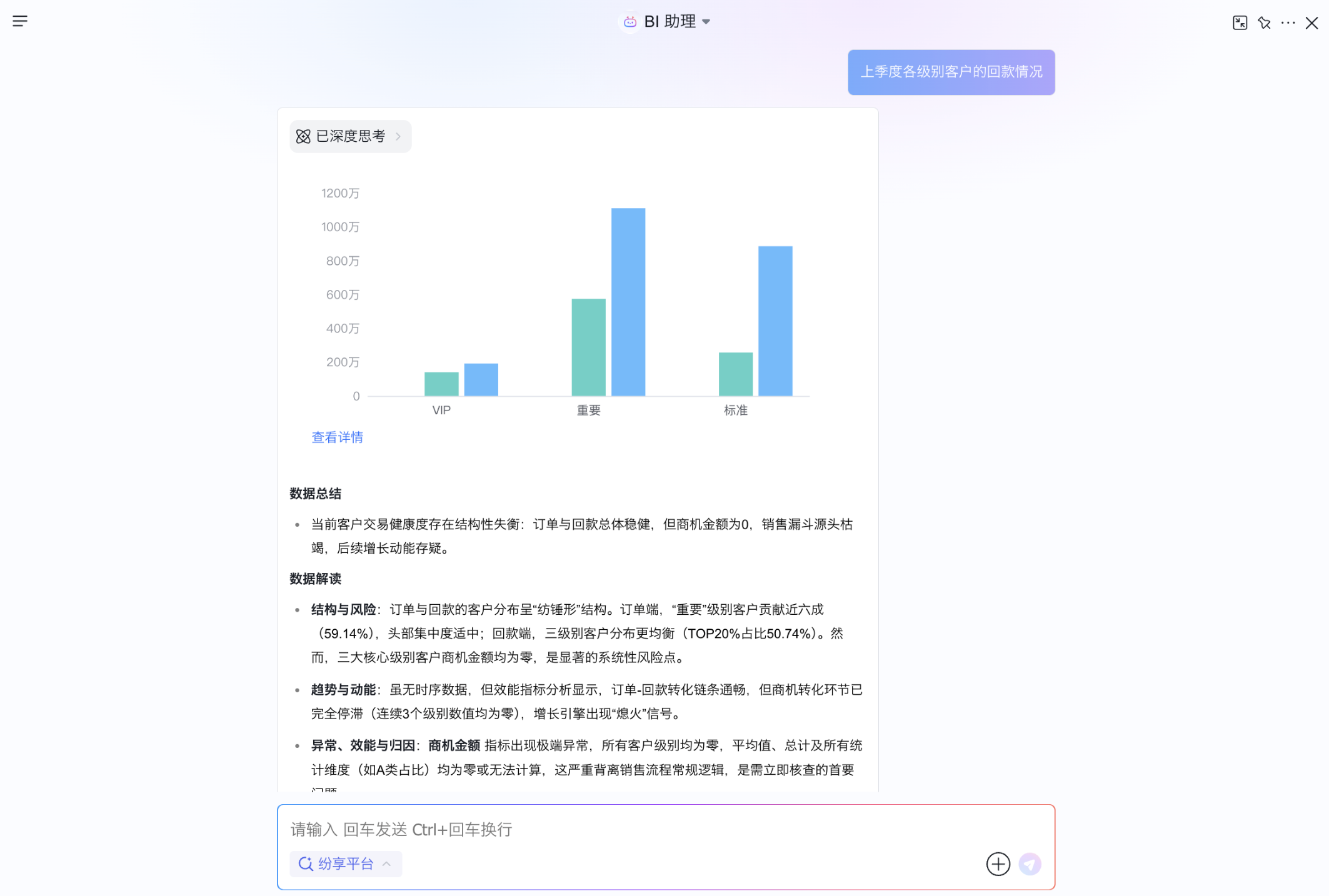Click the 数据总结 heading
This screenshot has width=1329, height=896.
[x=316, y=494]
